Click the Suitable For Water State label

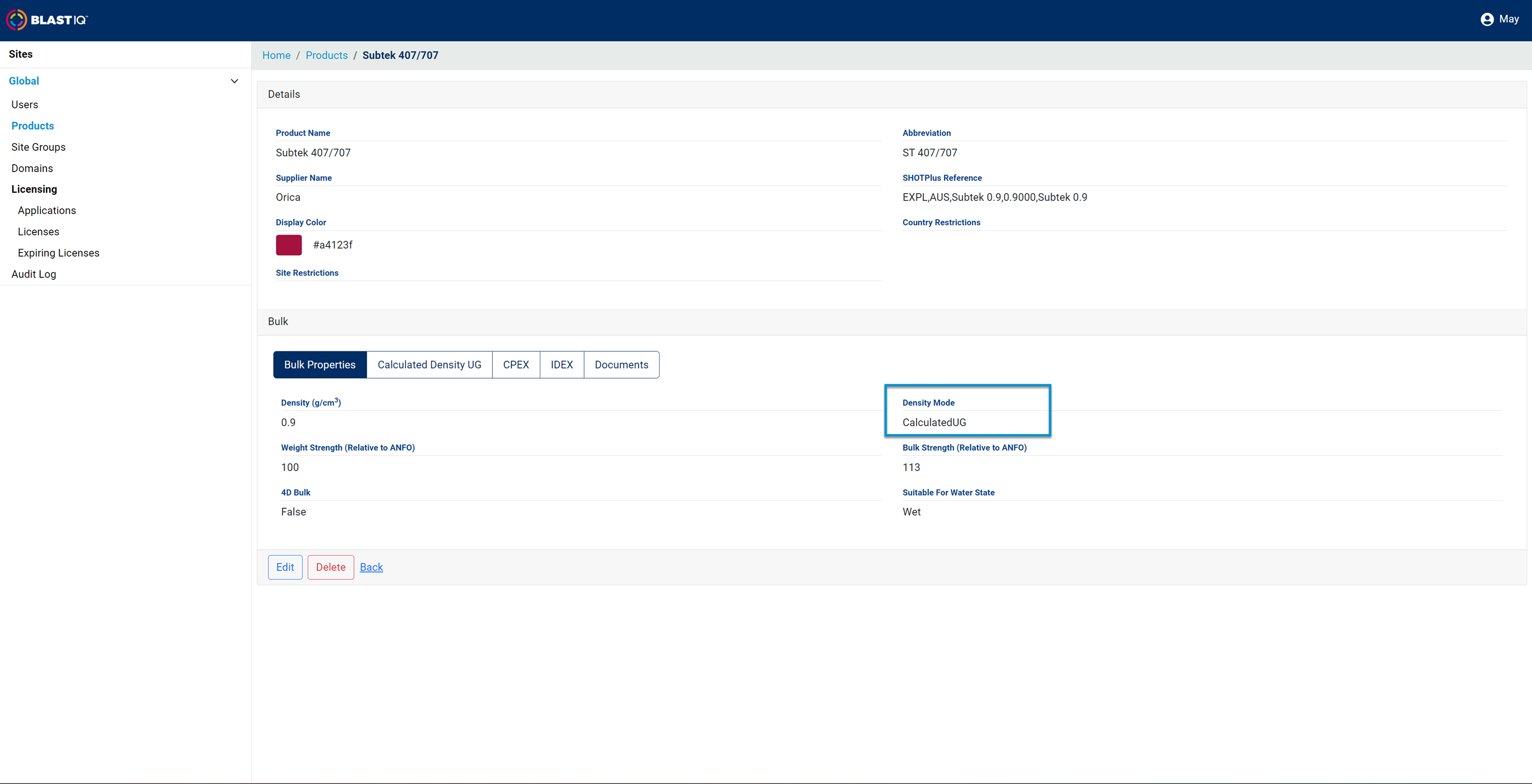949,493
